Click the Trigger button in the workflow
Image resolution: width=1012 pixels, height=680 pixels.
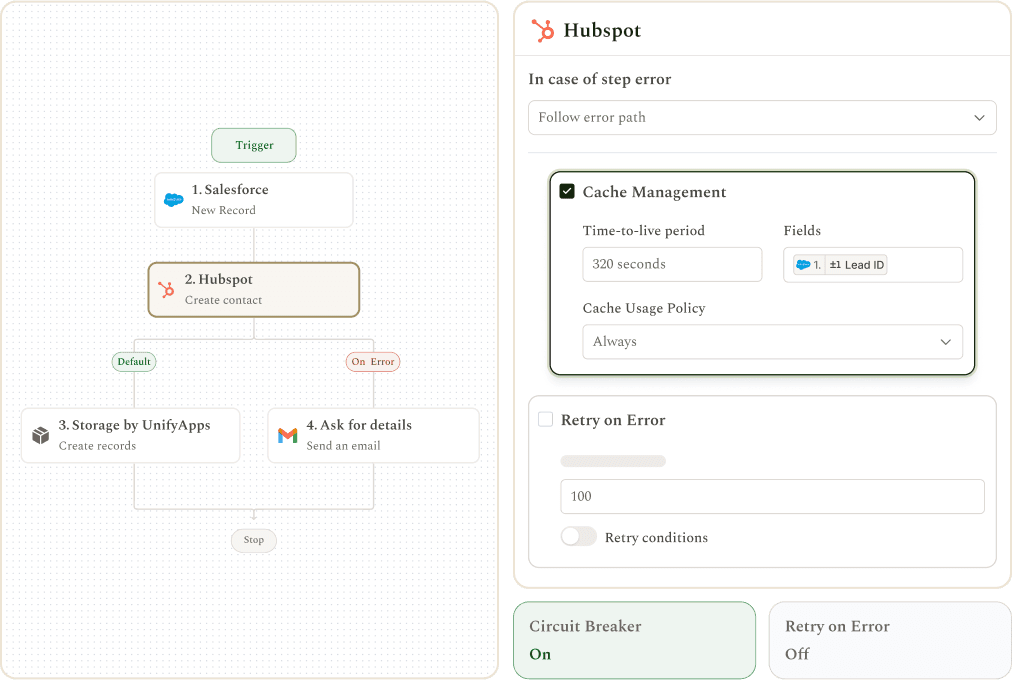click(x=254, y=145)
